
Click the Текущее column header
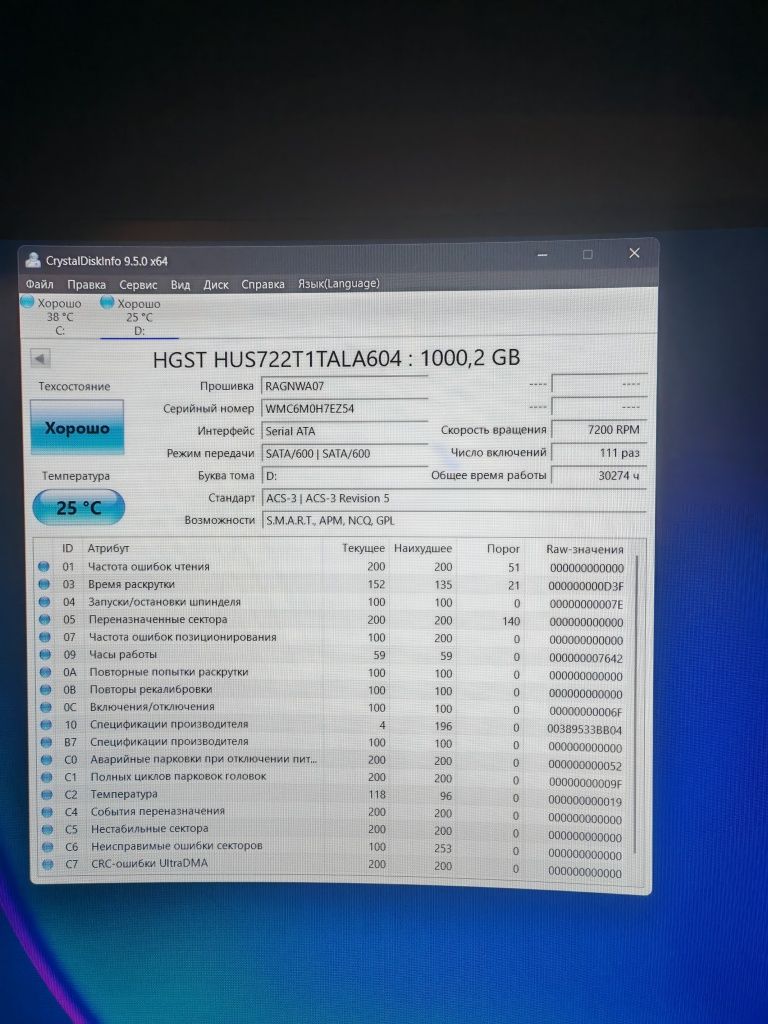363,548
